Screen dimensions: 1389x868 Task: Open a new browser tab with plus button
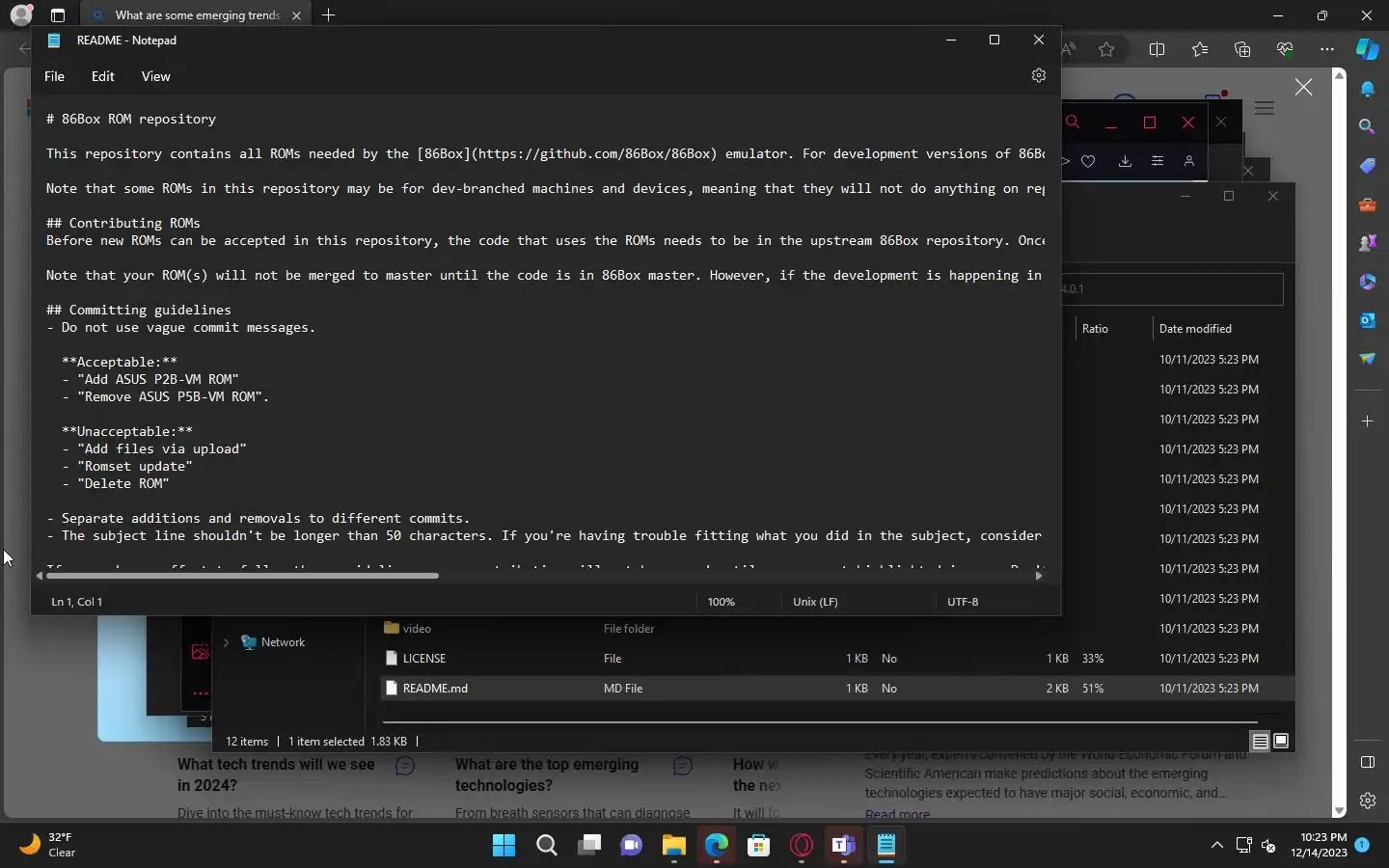pyautogui.click(x=328, y=15)
